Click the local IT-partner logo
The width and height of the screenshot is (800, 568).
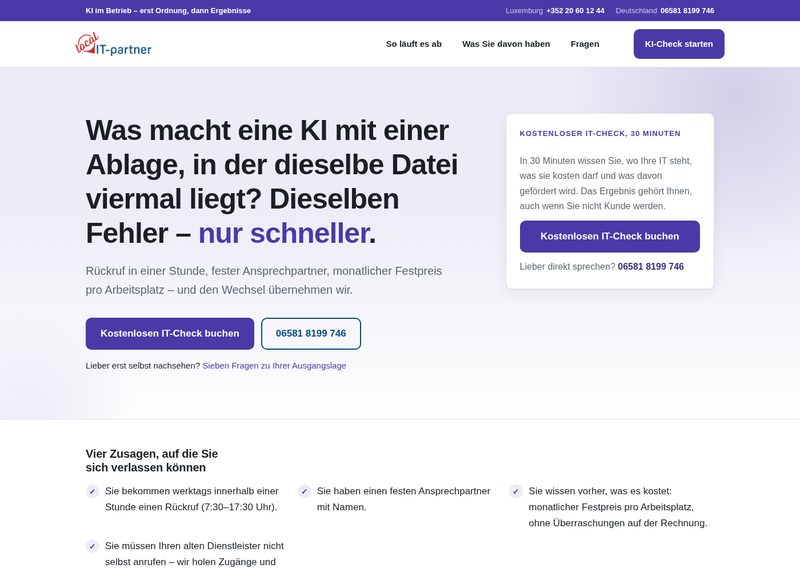pyautogui.click(x=114, y=44)
